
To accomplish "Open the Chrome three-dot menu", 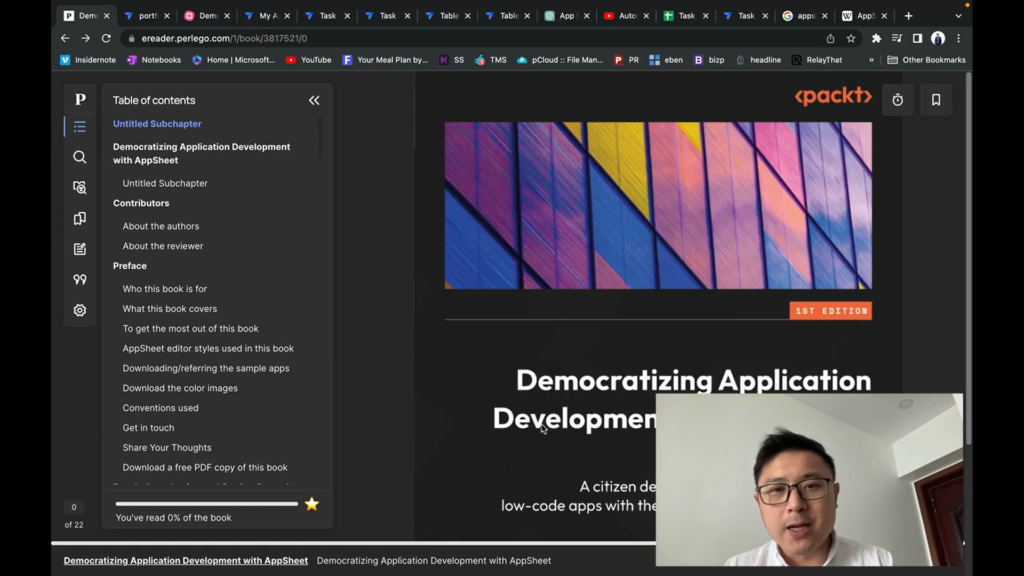I will (959, 39).
